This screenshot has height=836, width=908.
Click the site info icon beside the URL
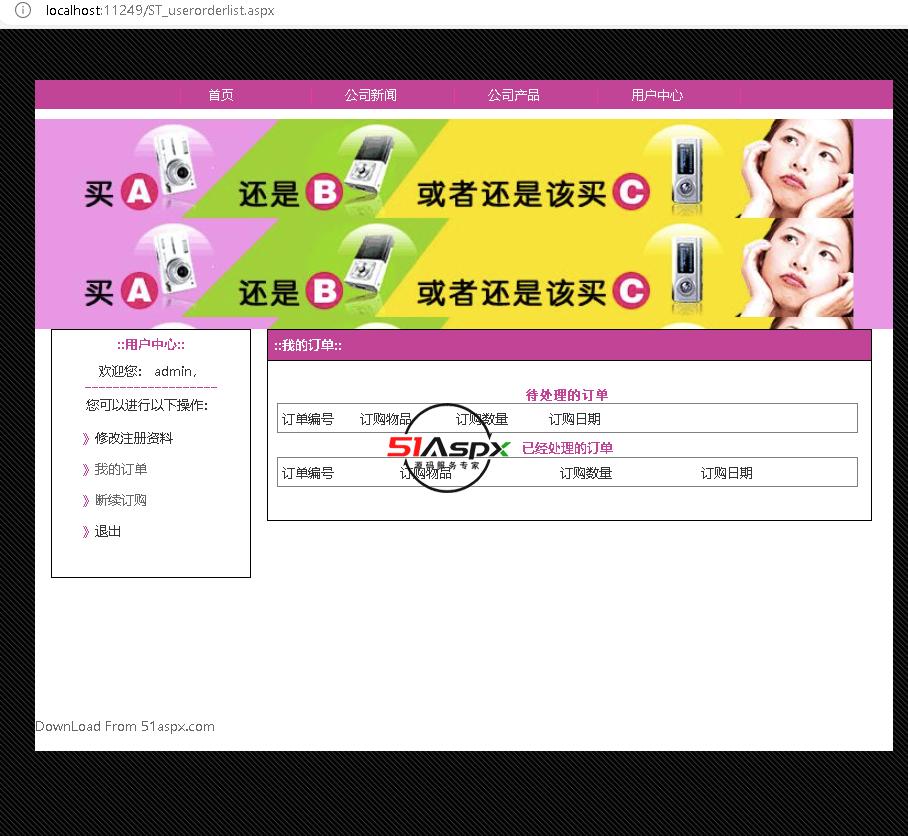(x=23, y=10)
